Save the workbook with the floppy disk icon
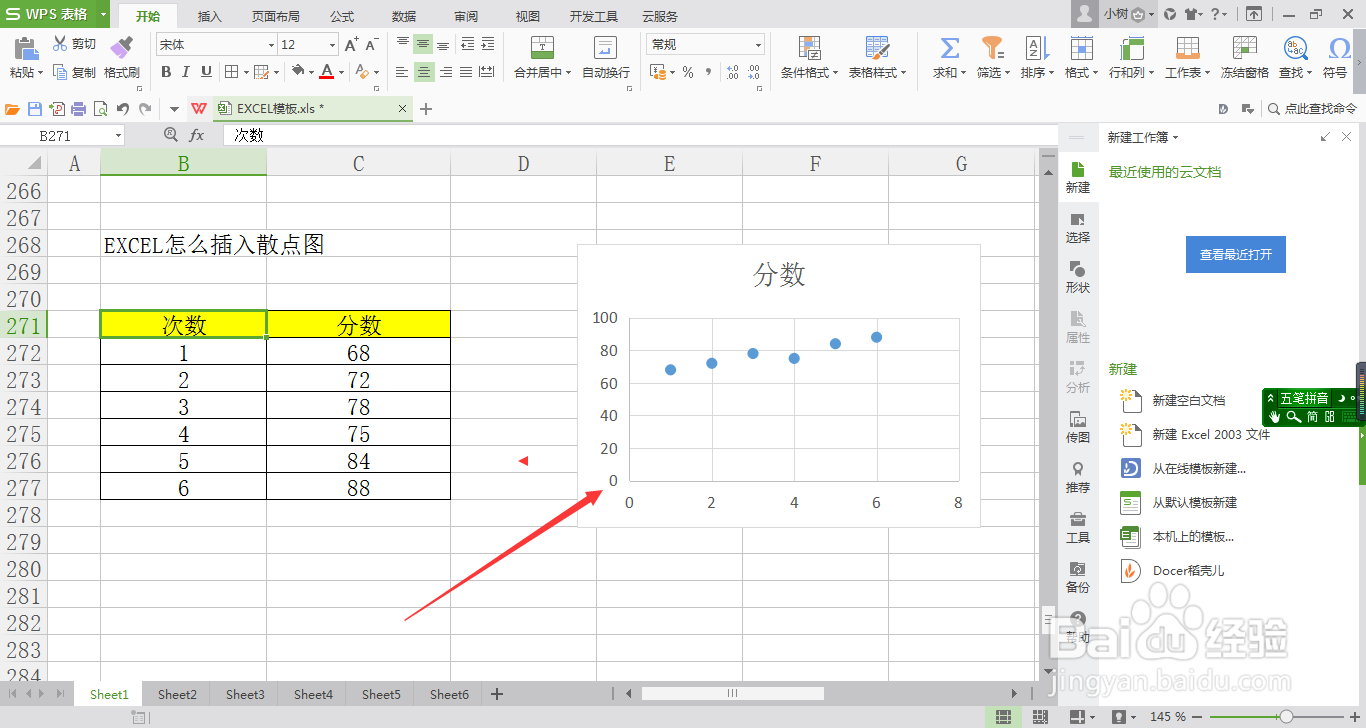Image resolution: width=1366 pixels, height=728 pixels. point(35,109)
